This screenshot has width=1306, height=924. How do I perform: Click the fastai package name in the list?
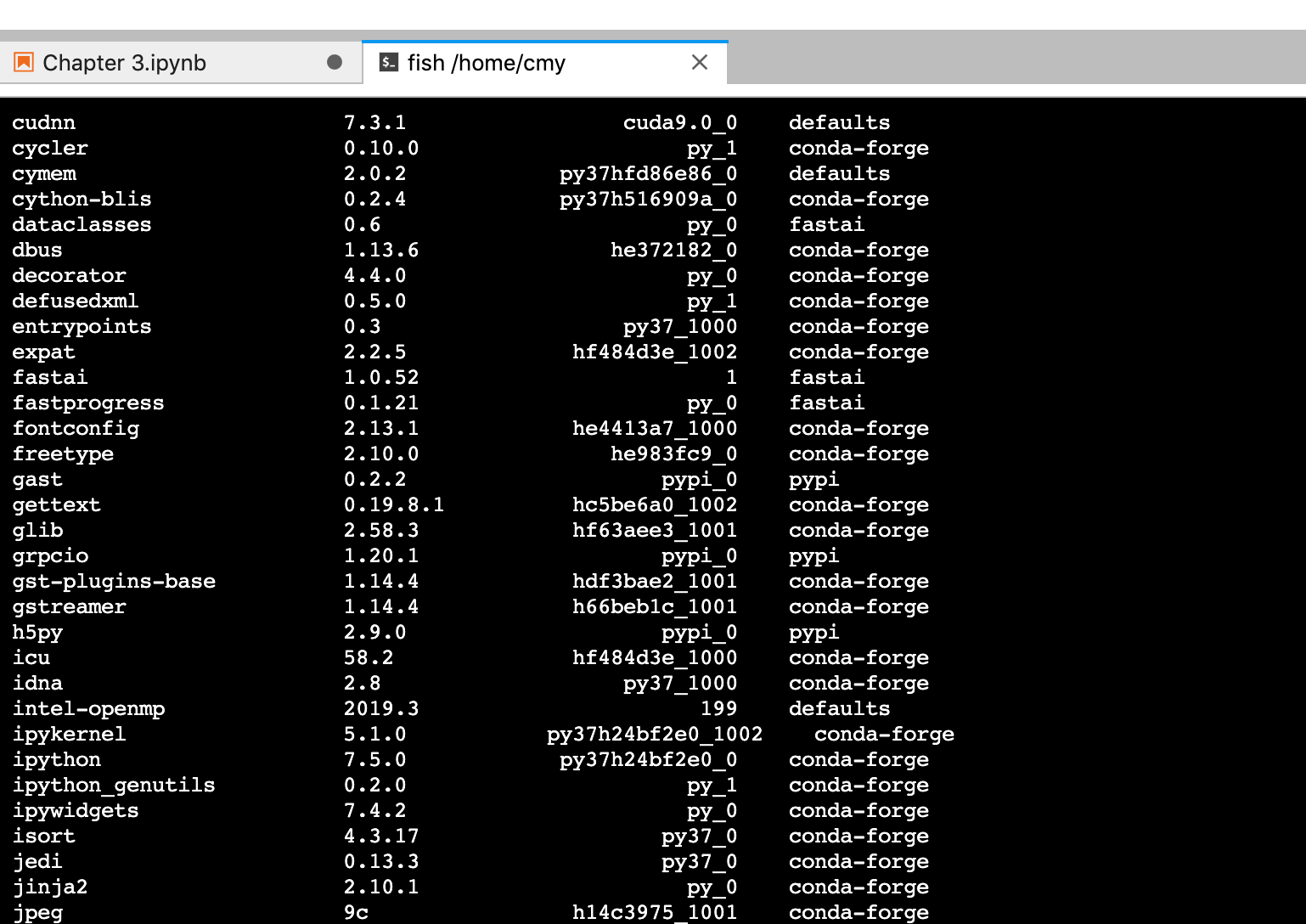pyautogui.click(x=49, y=377)
